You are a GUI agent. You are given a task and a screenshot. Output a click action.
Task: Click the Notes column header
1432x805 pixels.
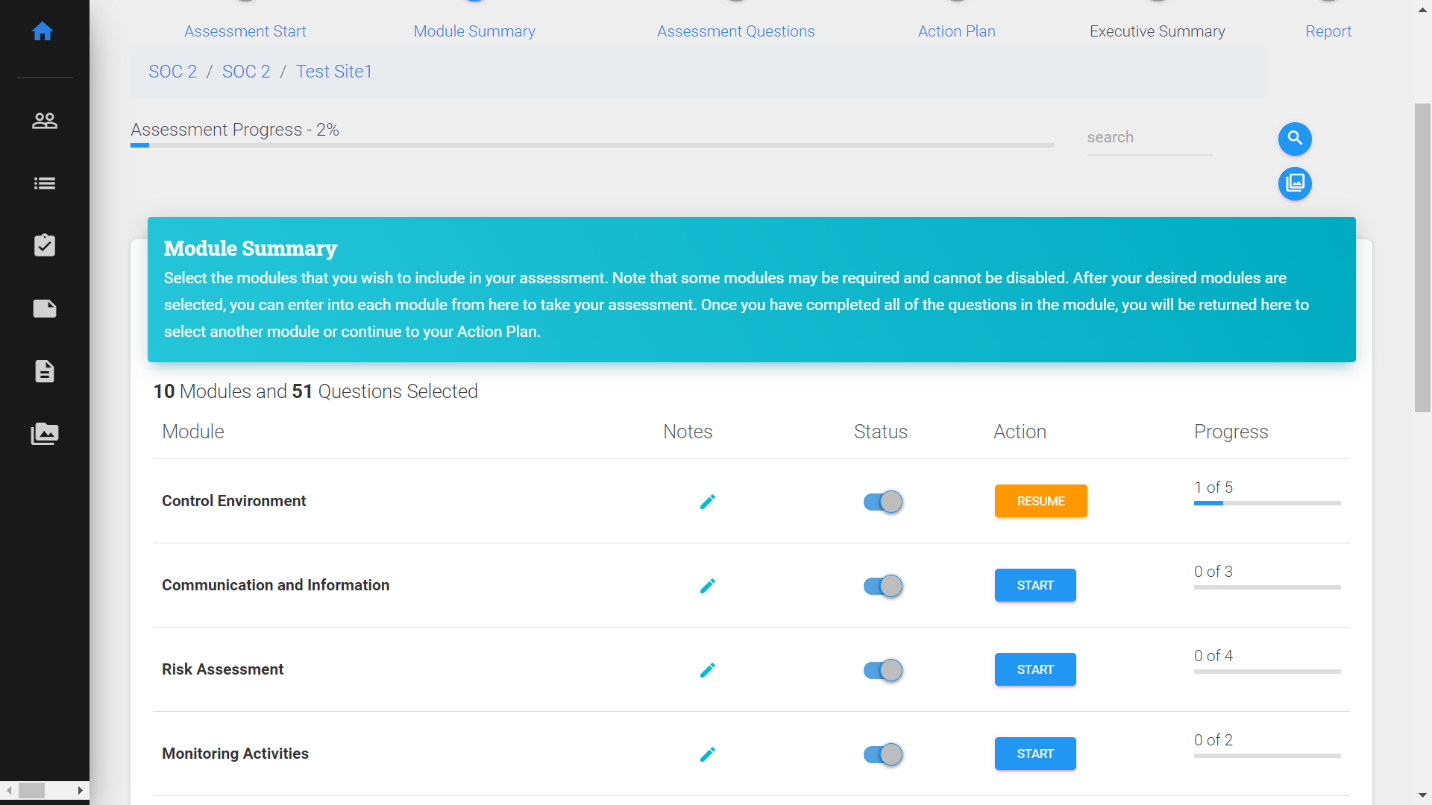pos(688,431)
